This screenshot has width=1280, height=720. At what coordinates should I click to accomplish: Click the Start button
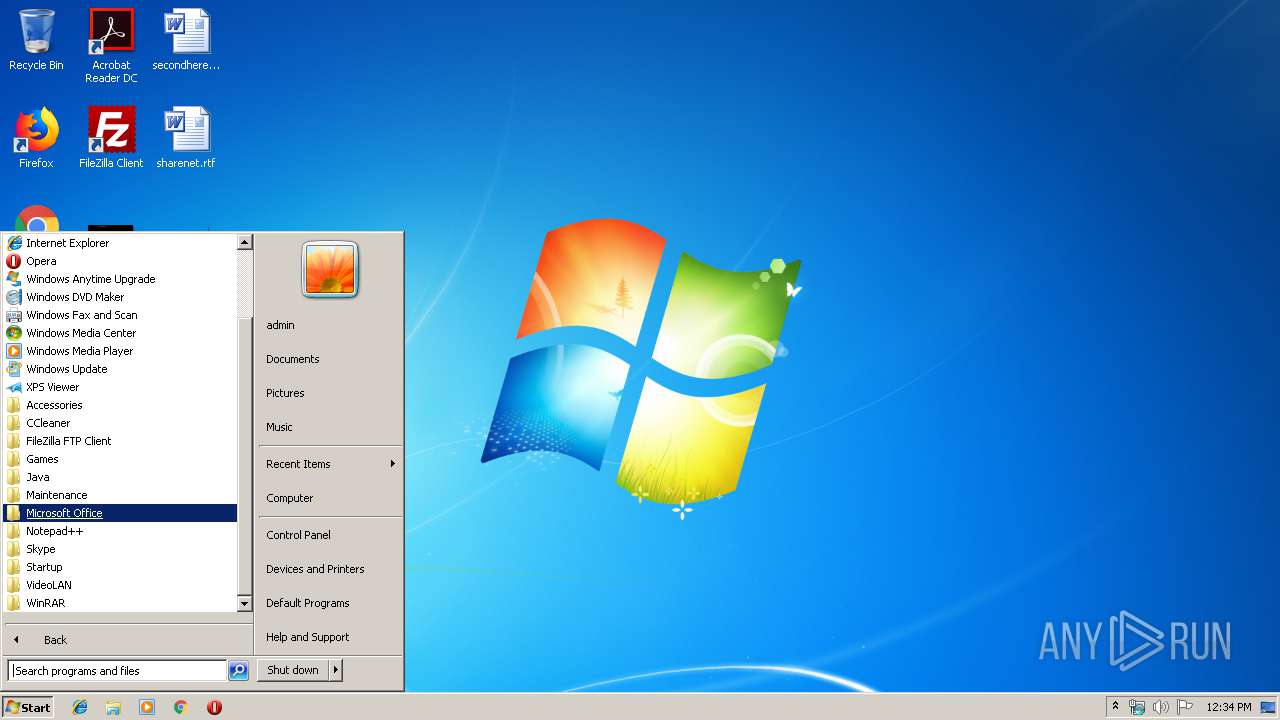point(28,707)
